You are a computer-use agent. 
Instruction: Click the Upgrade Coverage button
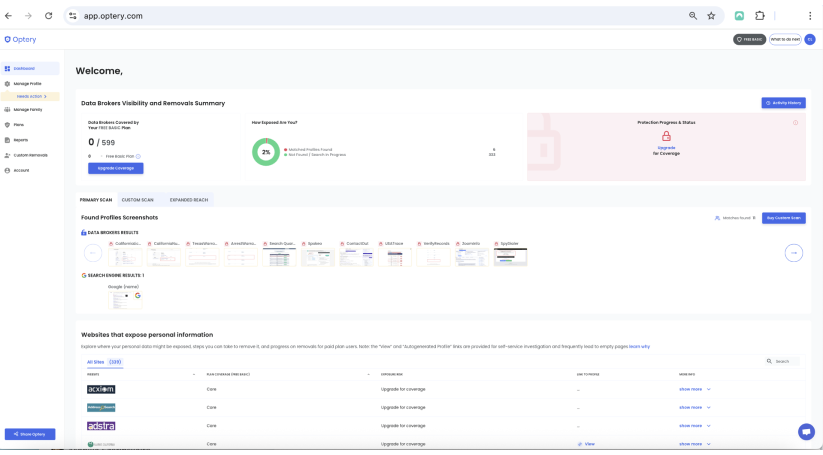click(x=115, y=168)
